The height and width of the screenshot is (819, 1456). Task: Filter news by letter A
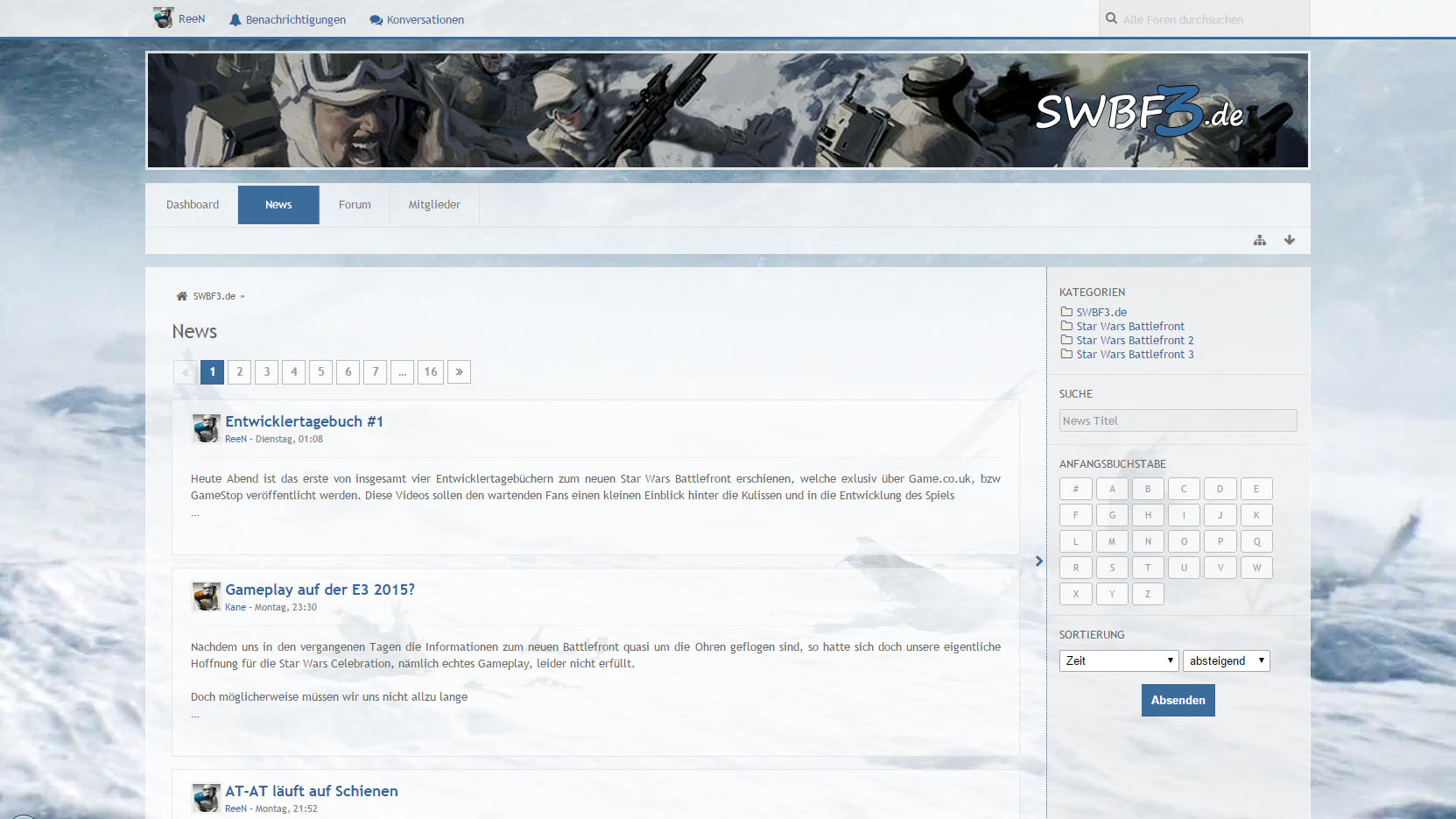coord(1112,489)
